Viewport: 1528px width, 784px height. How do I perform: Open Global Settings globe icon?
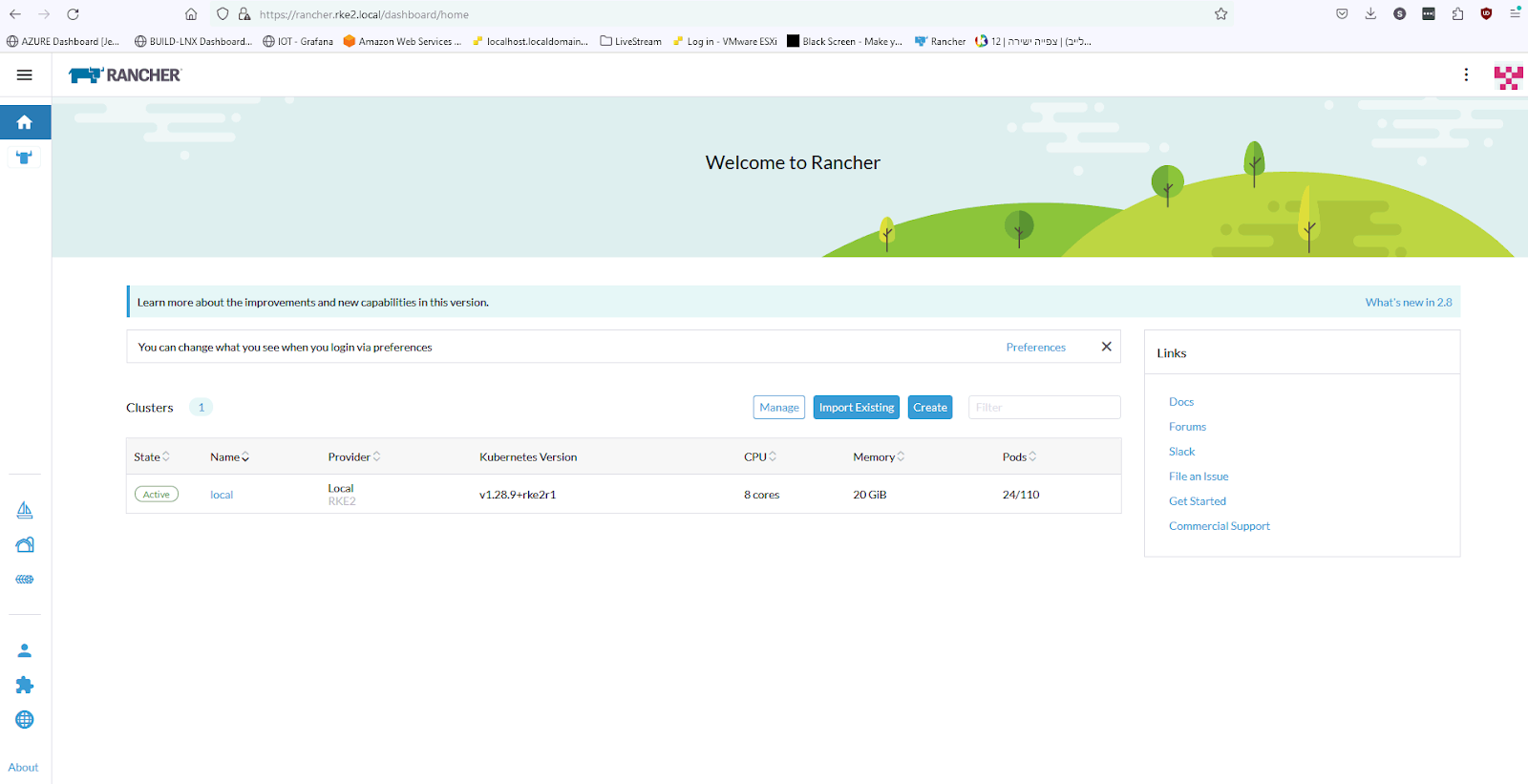tap(25, 719)
